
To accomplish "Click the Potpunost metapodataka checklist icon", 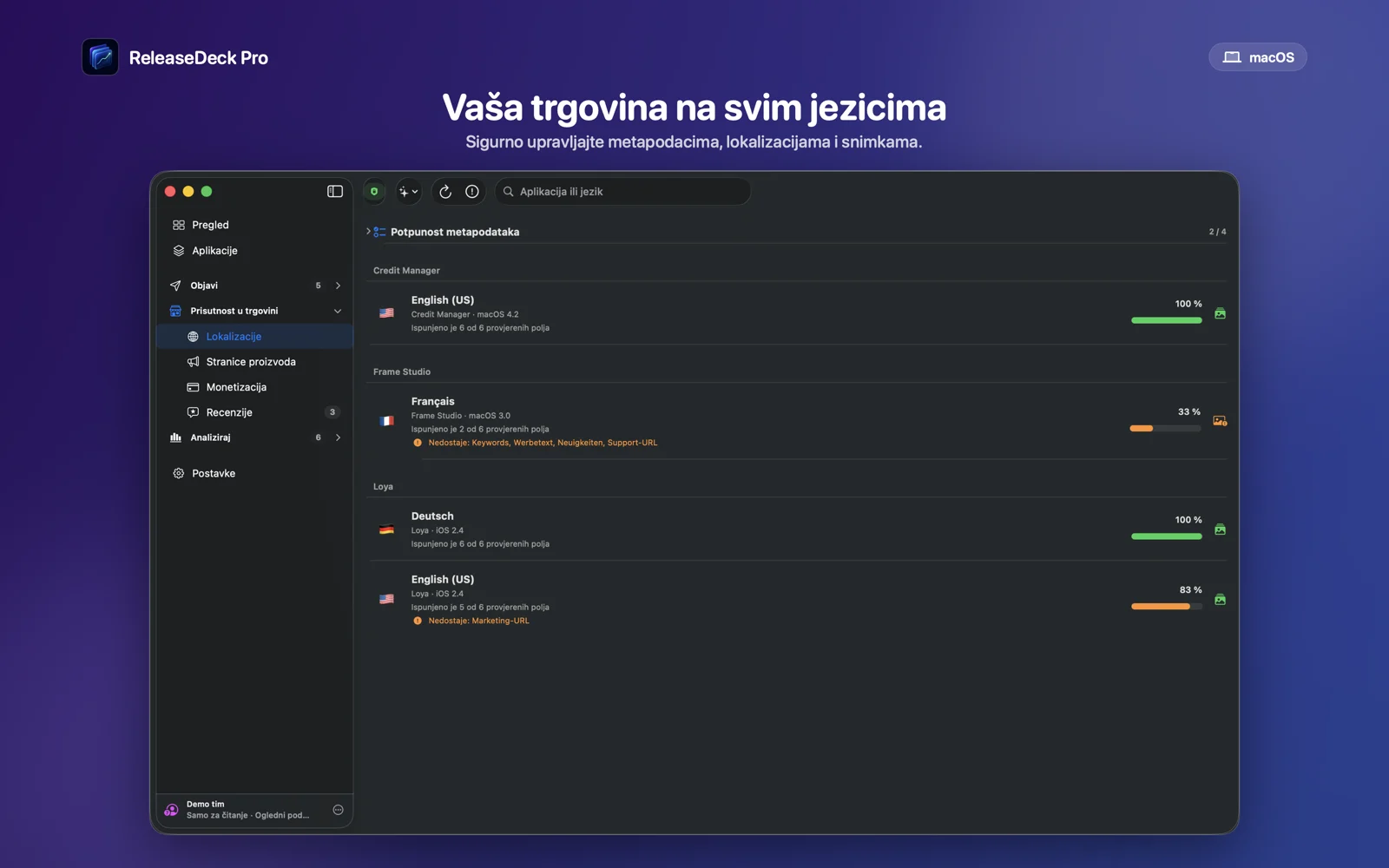I will coord(380,232).
